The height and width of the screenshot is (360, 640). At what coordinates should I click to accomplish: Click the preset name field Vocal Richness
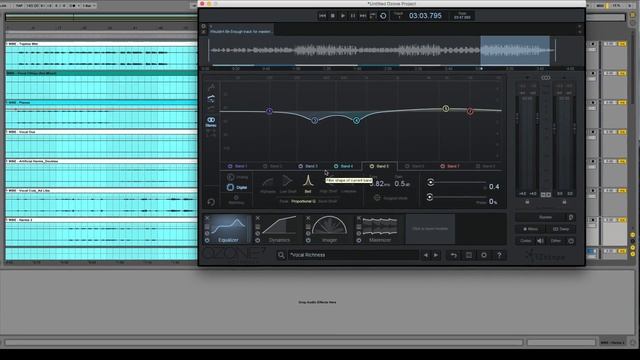[353, 256]
